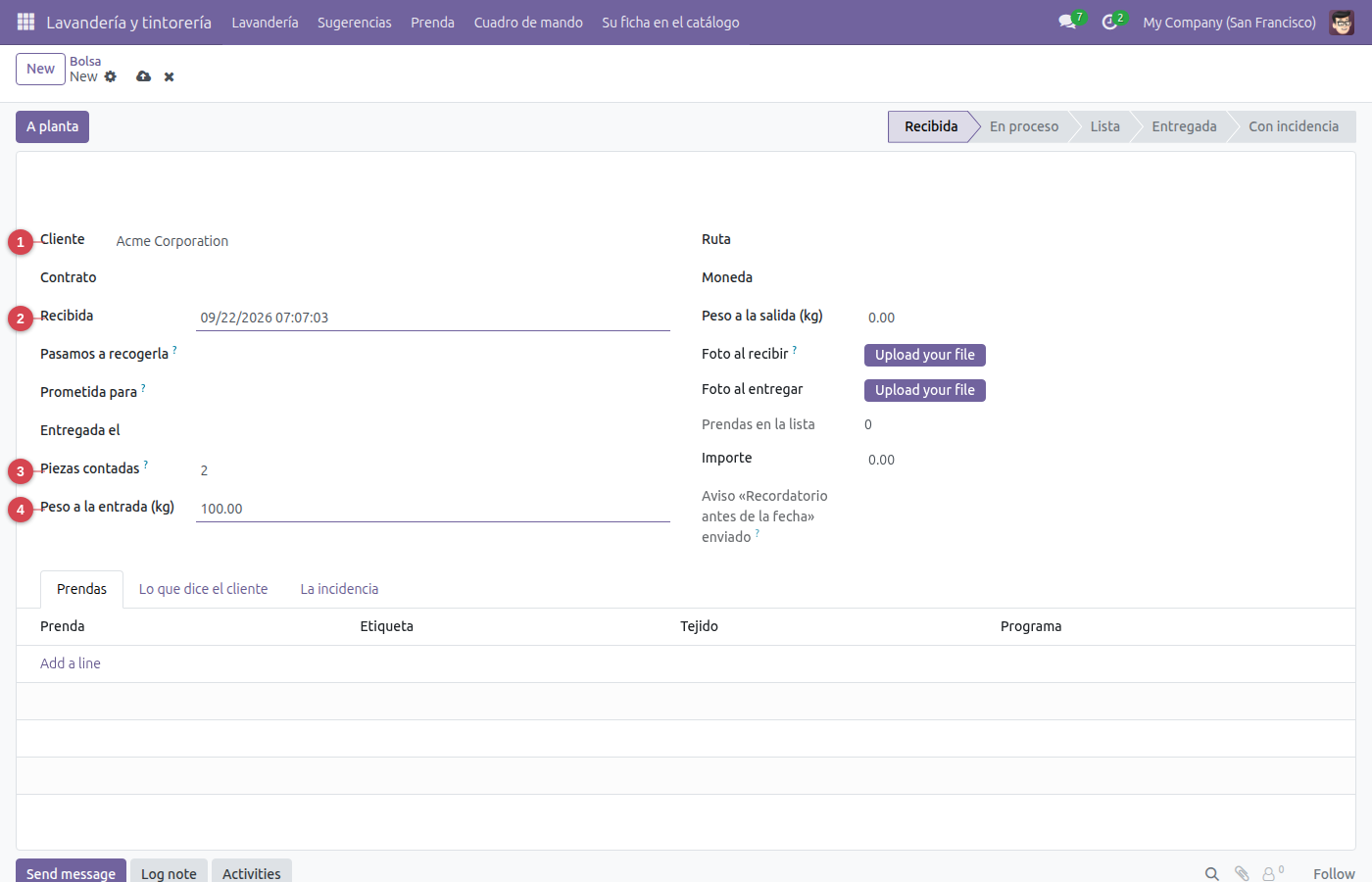This screenshot has width=1372, height=882.
Task: Follow this record
Action: [1334, 873]
